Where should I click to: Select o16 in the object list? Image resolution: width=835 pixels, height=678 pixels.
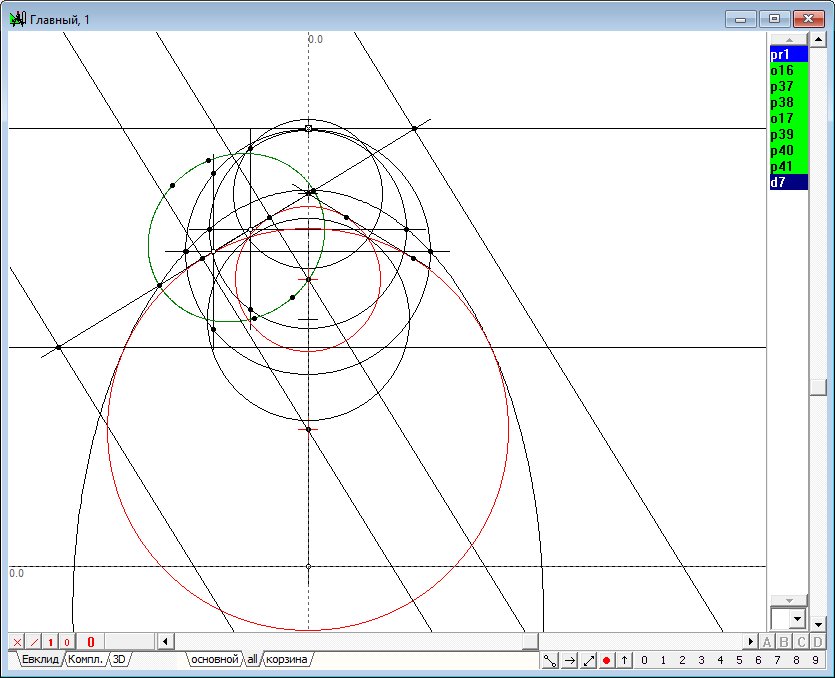point(789,70)
